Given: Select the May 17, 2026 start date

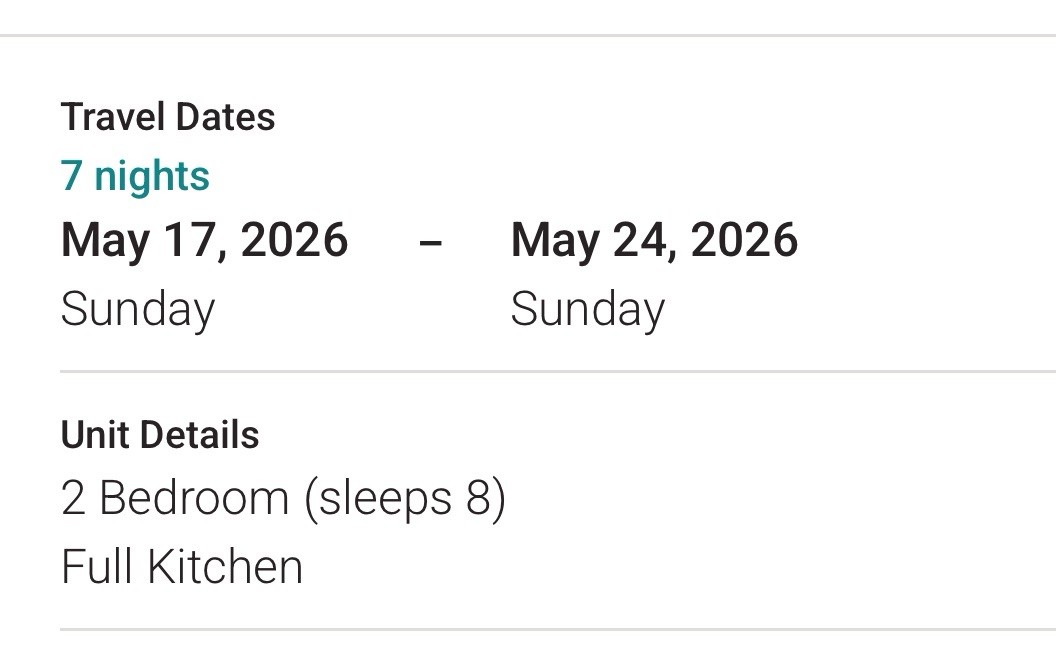Looking at the screenshot, I should (204, 240).
